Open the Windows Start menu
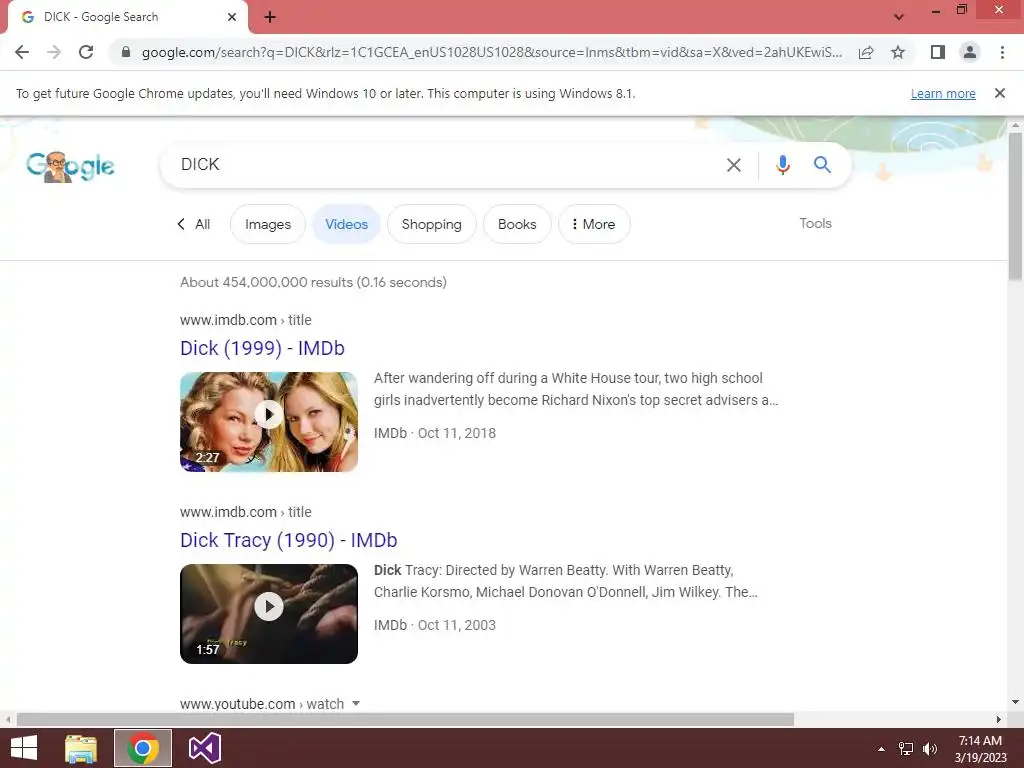This screenshot has height=768, width=1024. click(24, 748)
